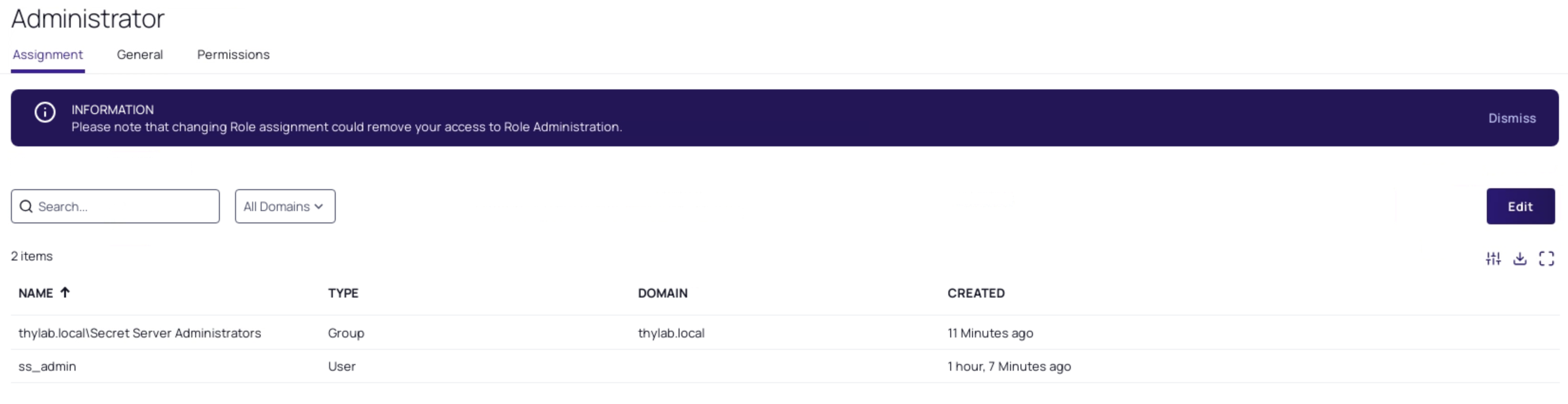Image resolution: width=1568 pixels, height=404 pixels.
Task: Click the search magnifier icon
Action: [26, 207]
